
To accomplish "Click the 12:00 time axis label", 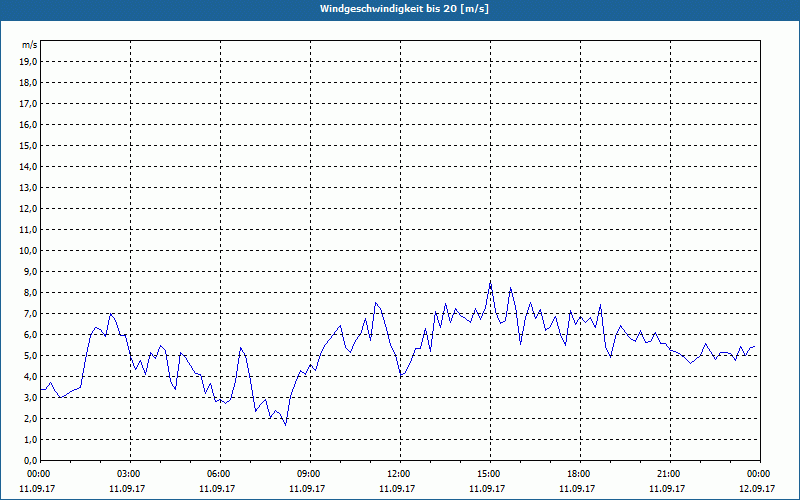I will (x=401, y=474).
